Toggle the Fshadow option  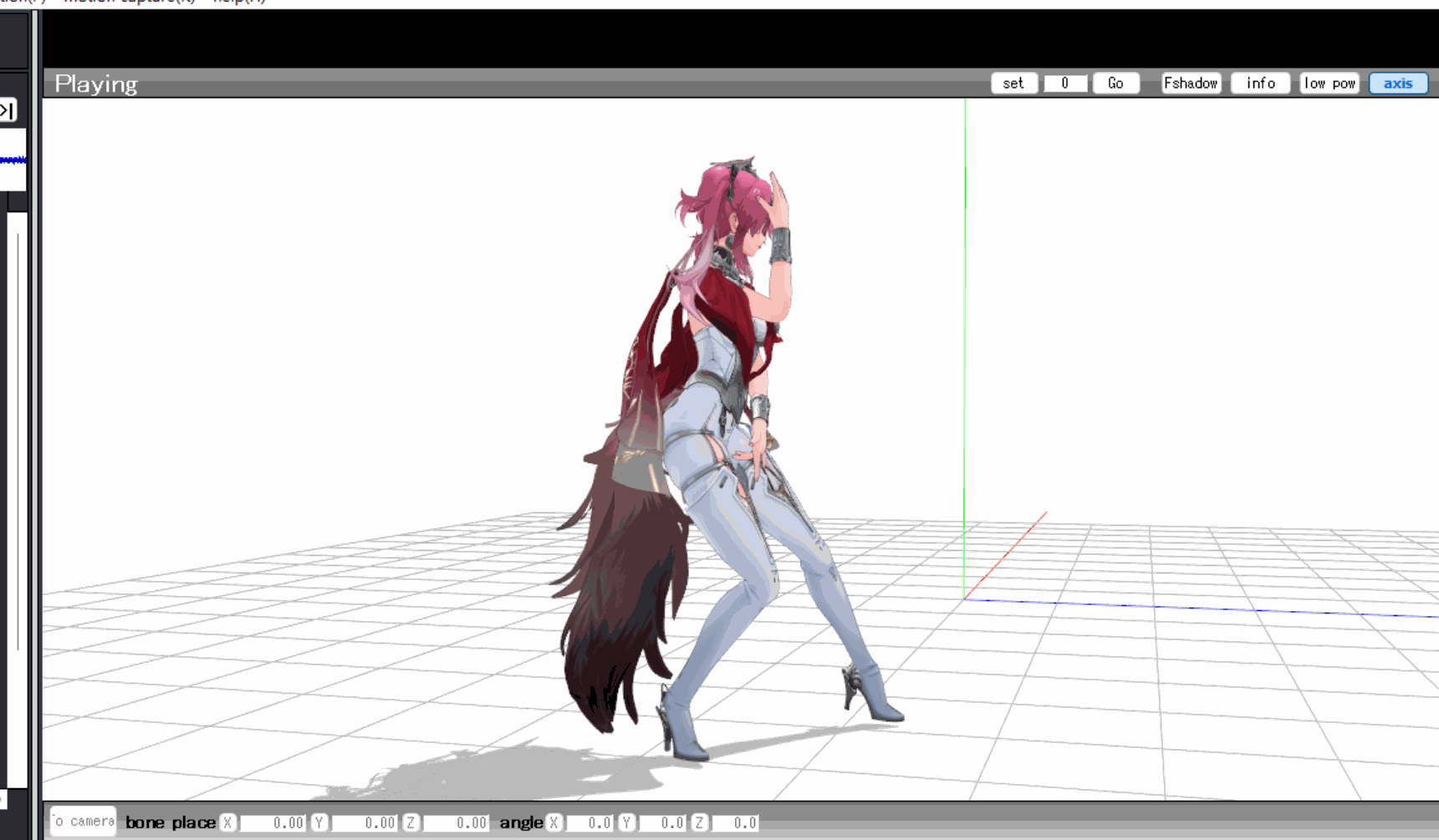tap(1191, 84)
